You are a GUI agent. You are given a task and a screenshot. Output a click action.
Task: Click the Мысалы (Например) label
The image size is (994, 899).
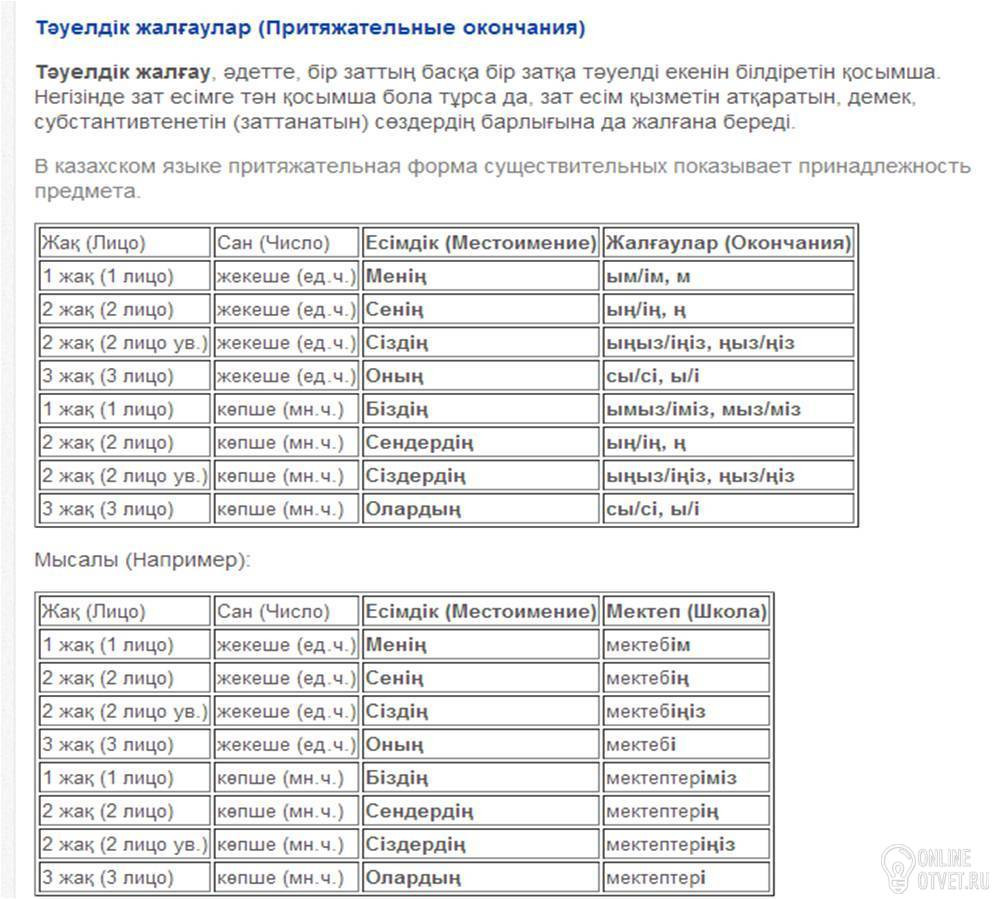click(143, 560)
